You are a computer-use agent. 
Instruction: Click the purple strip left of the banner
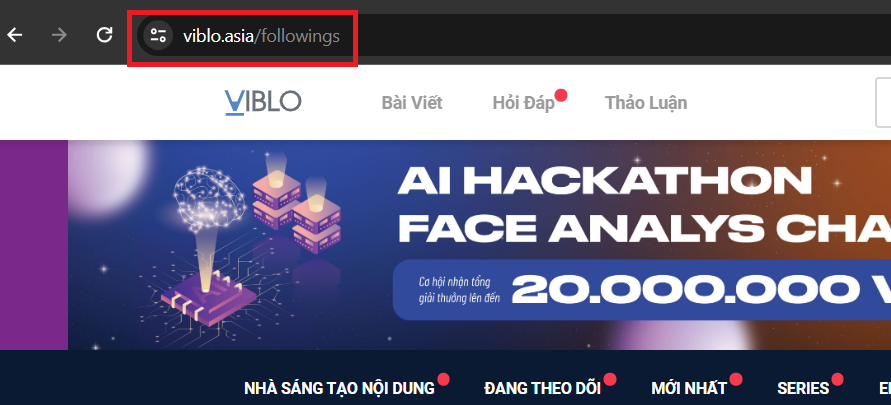click(x=34, y=245)
